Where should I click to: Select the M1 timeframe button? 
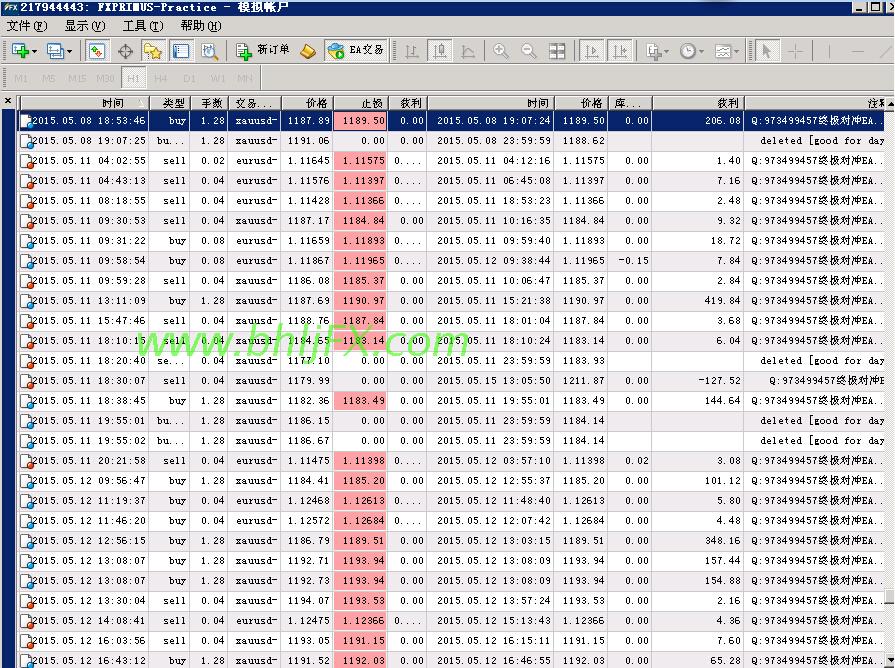(x=21, y=78)
